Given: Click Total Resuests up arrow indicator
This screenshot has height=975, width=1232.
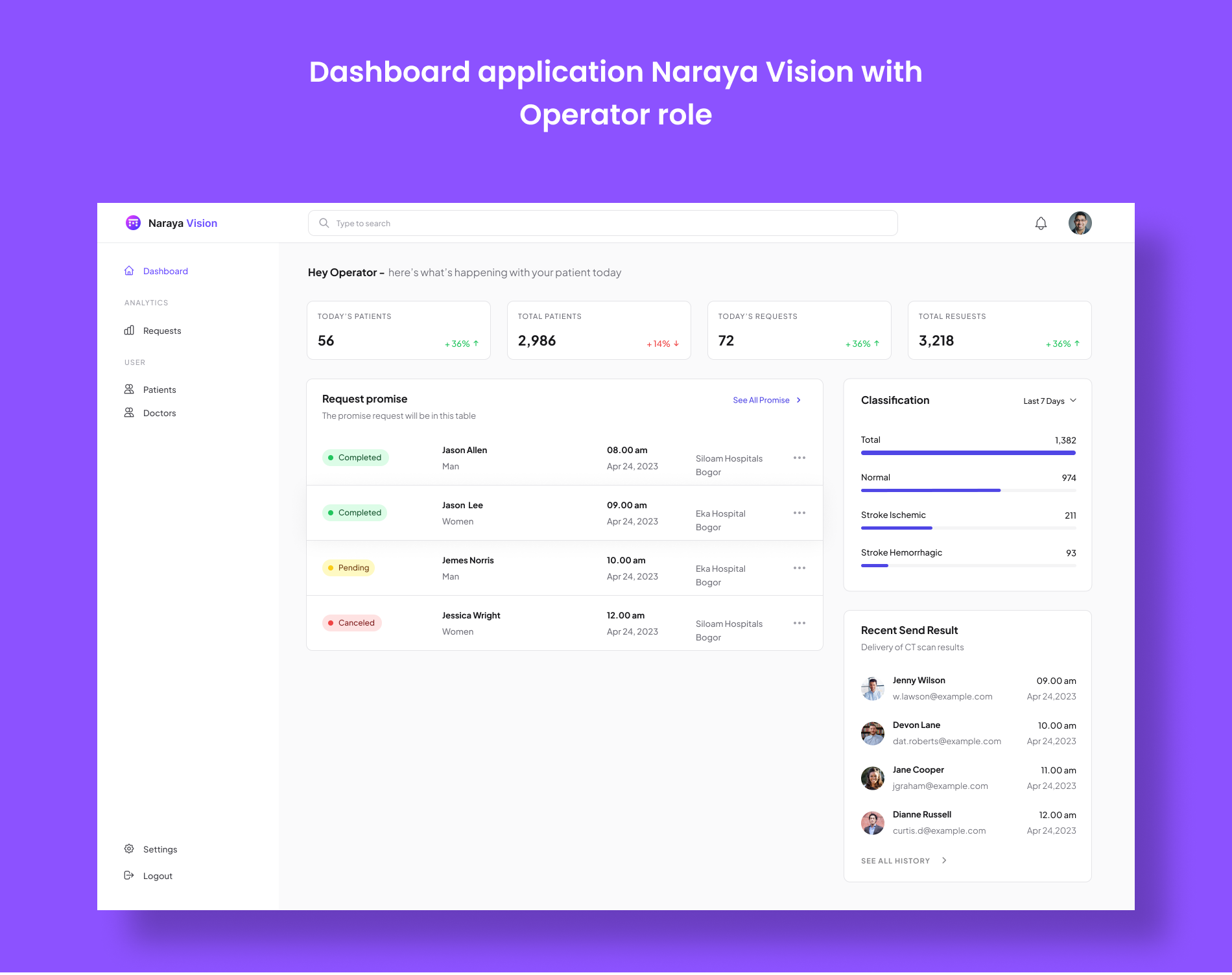Looking at the screenshot, I should point(1077,344).
